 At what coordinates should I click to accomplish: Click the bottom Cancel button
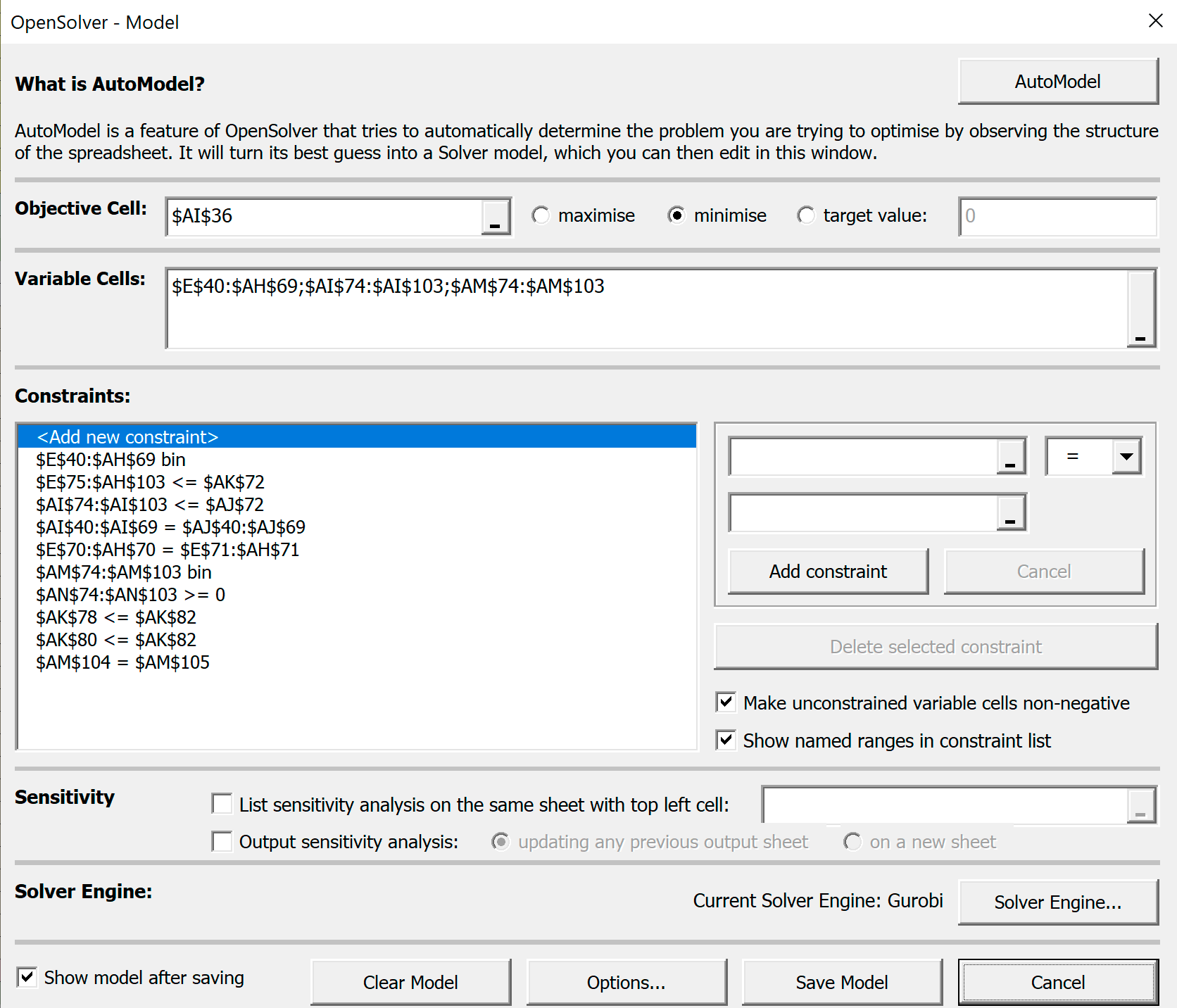pyautogui.click(x=1058, y=983)
